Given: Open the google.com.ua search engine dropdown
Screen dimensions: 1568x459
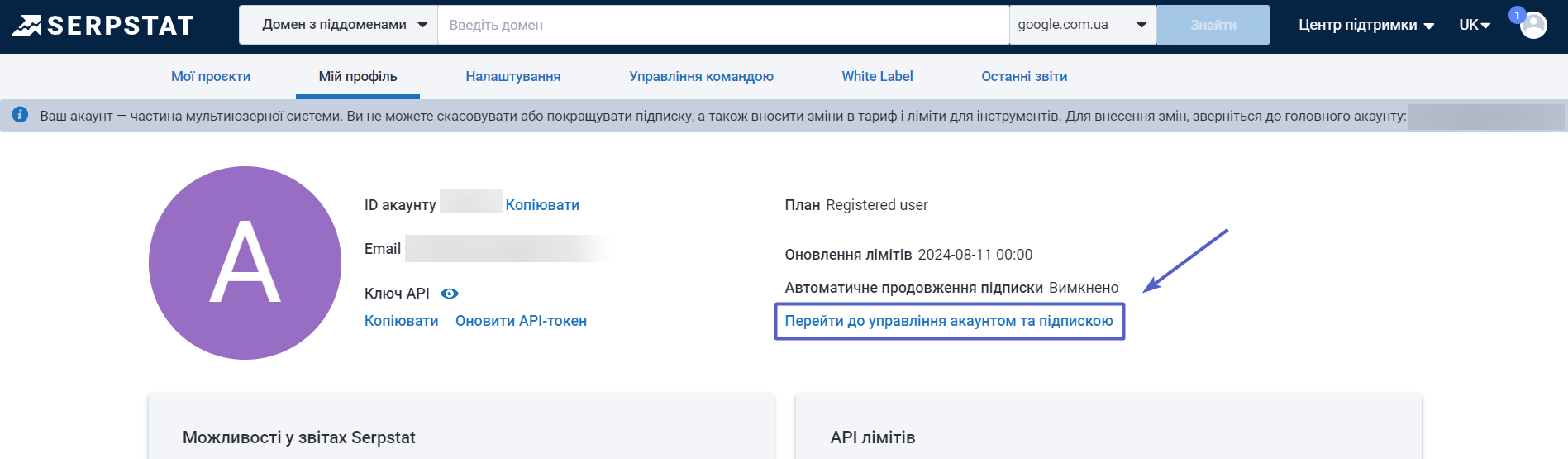Looking at the screenshot, I should click(x=1082, y=25).
